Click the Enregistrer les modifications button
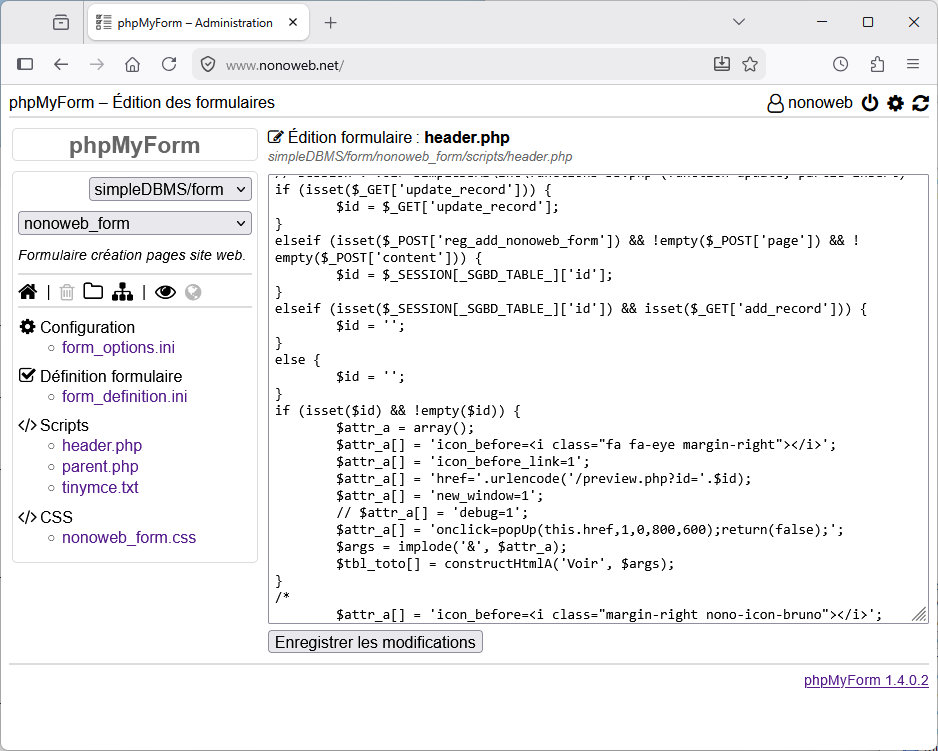The image size is (938, 751). pyautogui.click(x=375, y=642)
